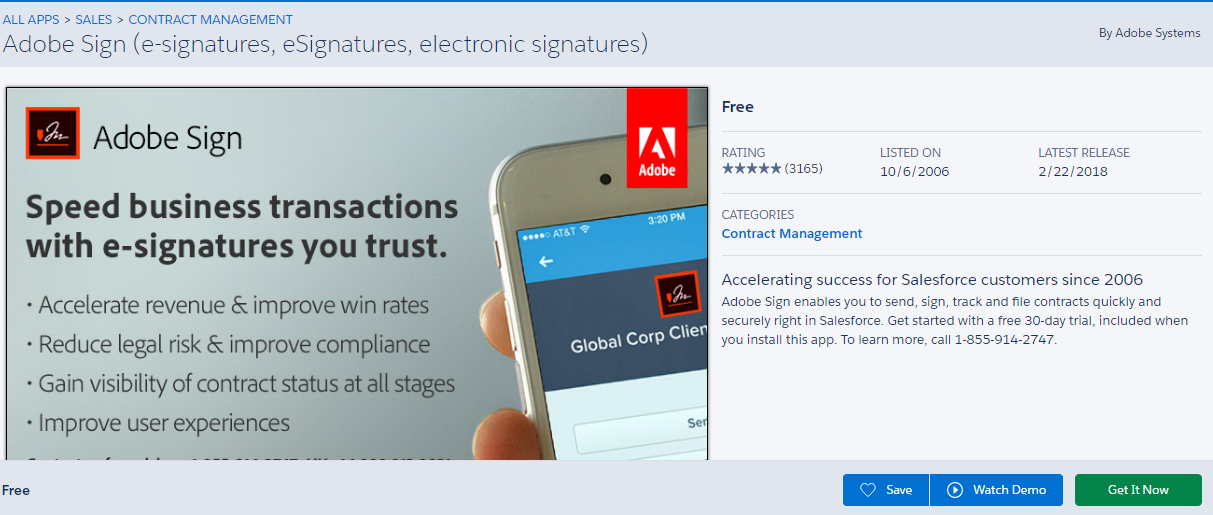
Task: Click the By Adobe Systems publisher text
Action: 1149,33
